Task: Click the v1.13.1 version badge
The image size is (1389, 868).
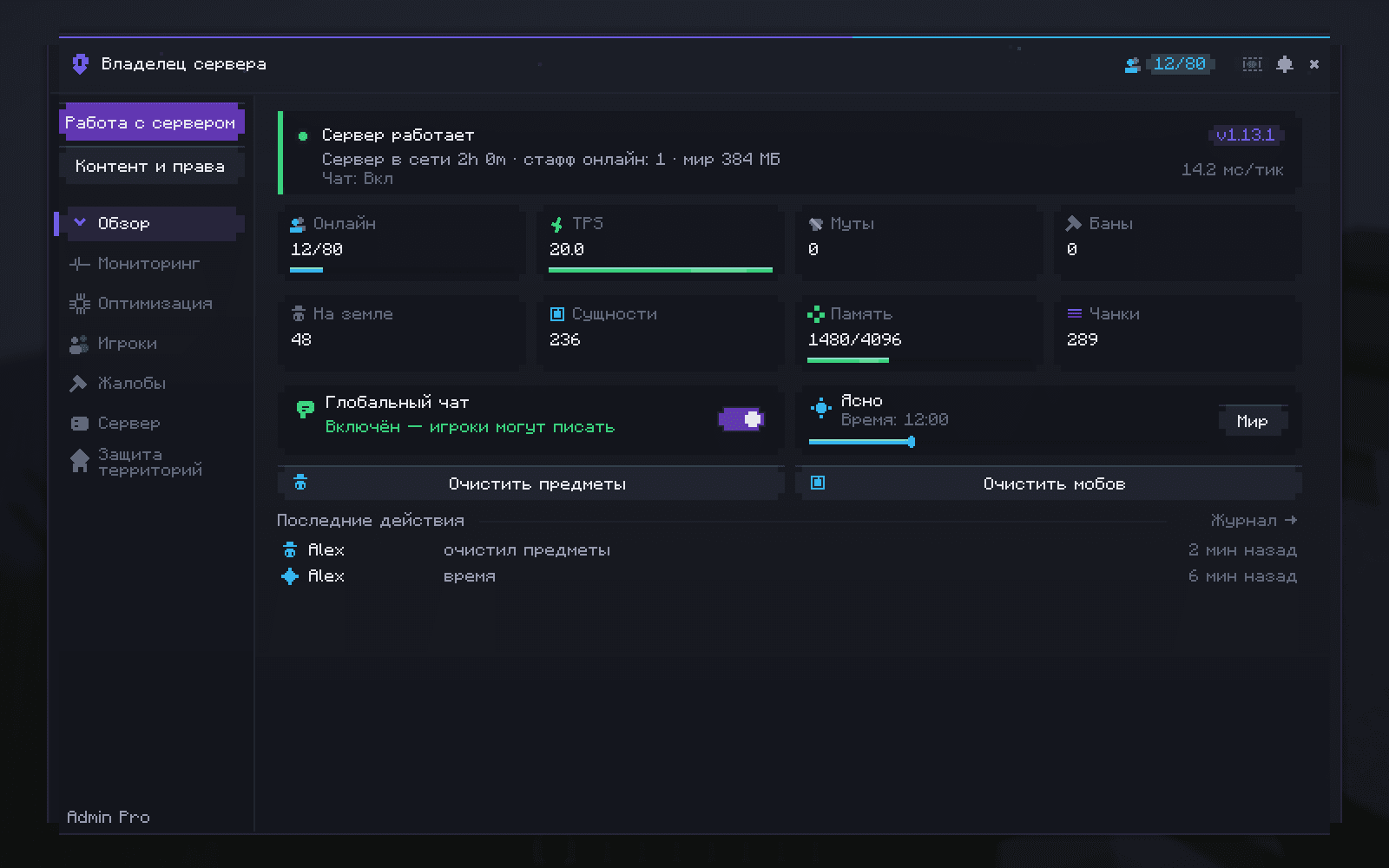Action: coord(1246,135)
